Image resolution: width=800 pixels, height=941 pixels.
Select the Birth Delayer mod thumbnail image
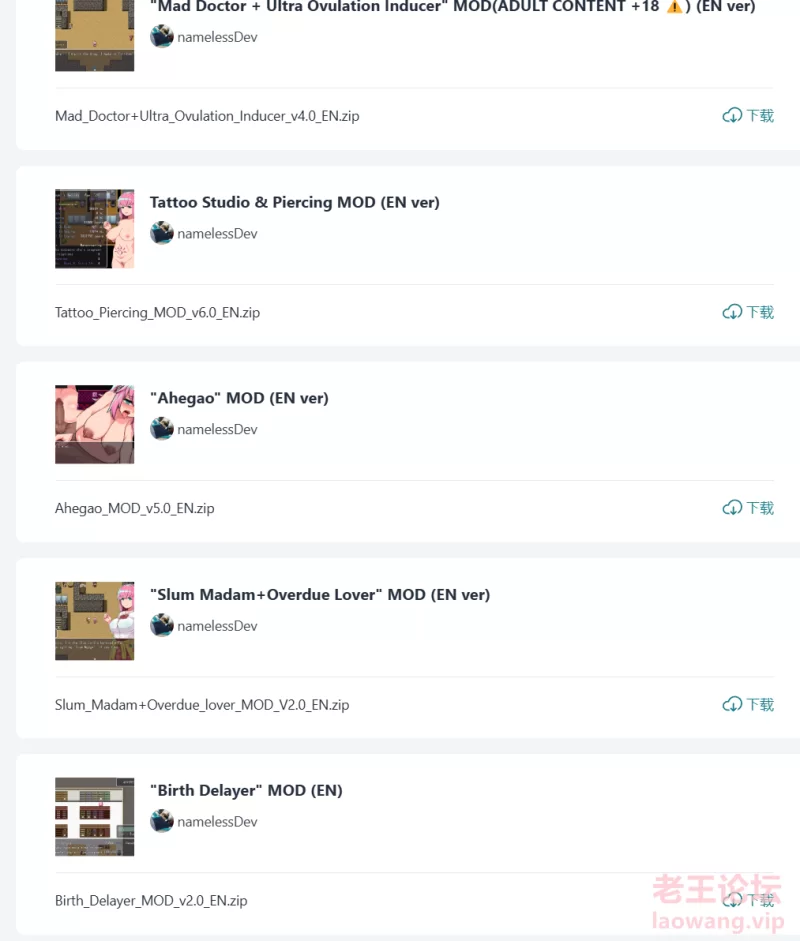point(95,817)
